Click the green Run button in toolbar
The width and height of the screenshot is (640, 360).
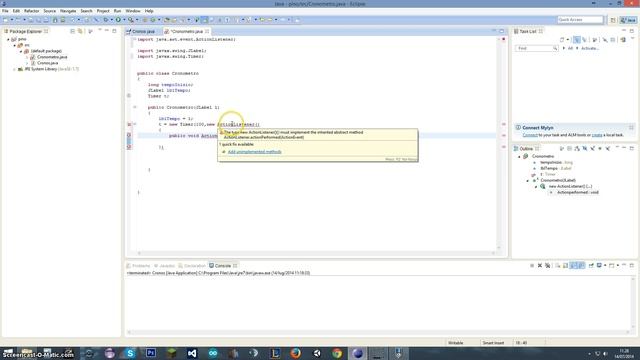[118, 20]
